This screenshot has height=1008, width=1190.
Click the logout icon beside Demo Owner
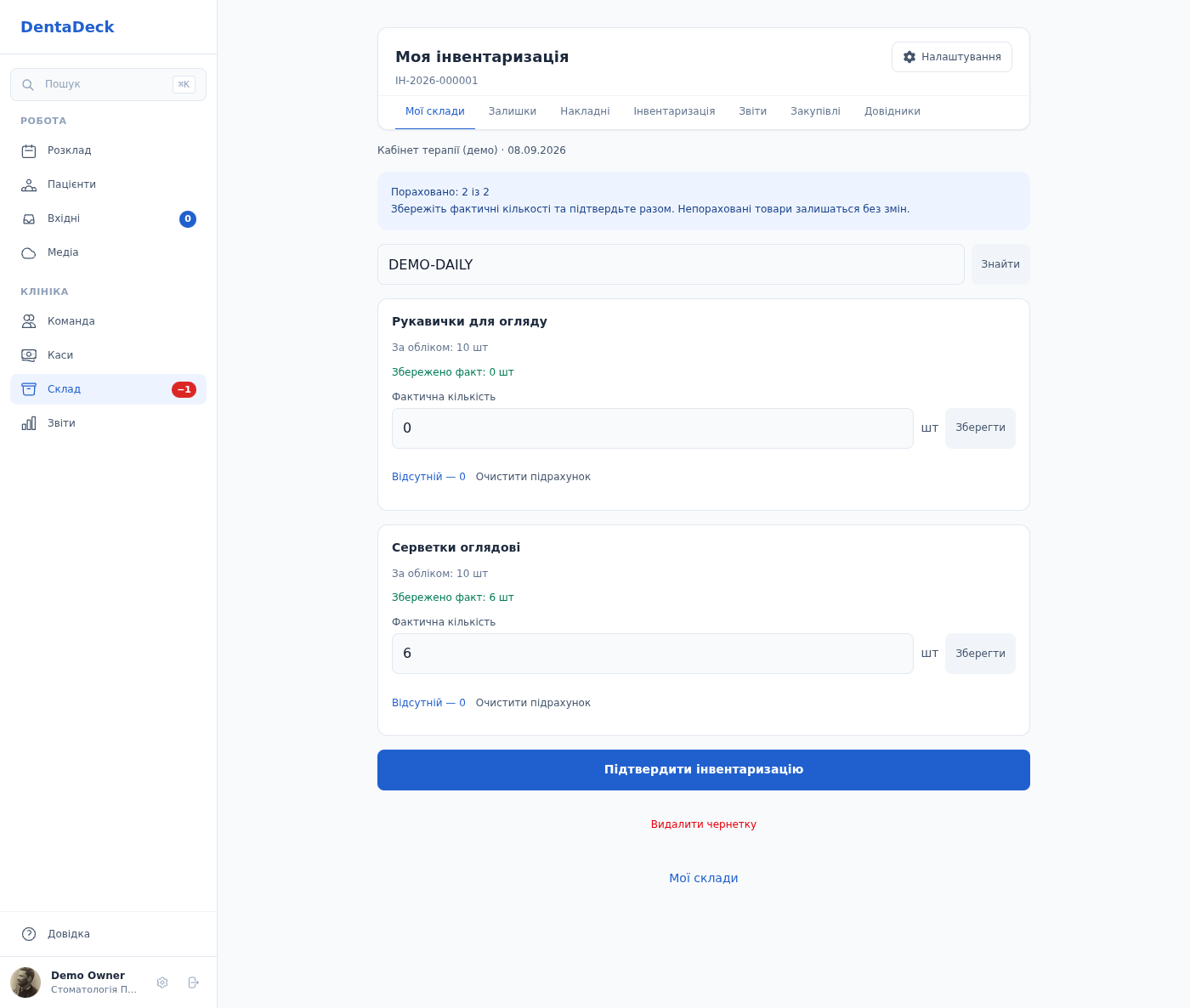[194, 983]
